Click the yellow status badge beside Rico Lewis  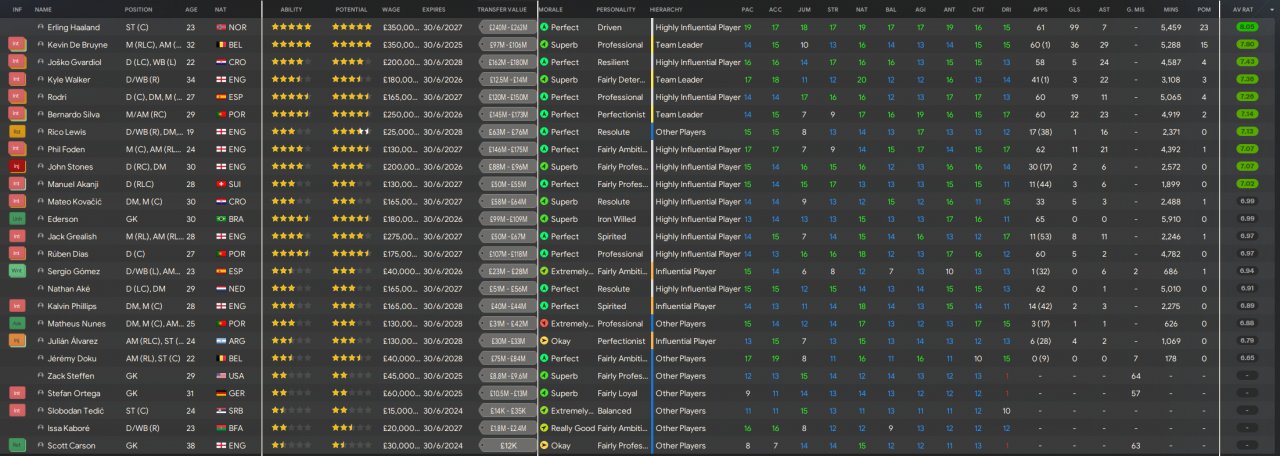(x=17, y=132)
